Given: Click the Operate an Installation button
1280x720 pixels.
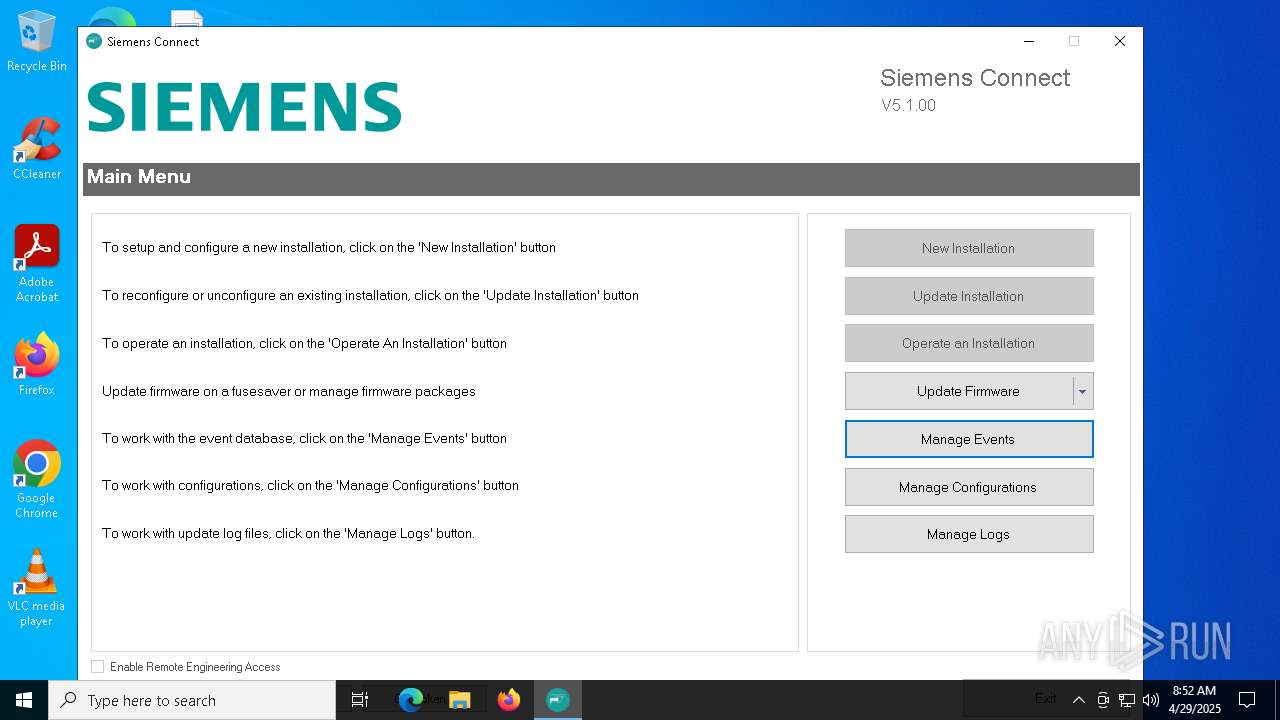Looking at the screenshot, I should [x=969, y=343].
